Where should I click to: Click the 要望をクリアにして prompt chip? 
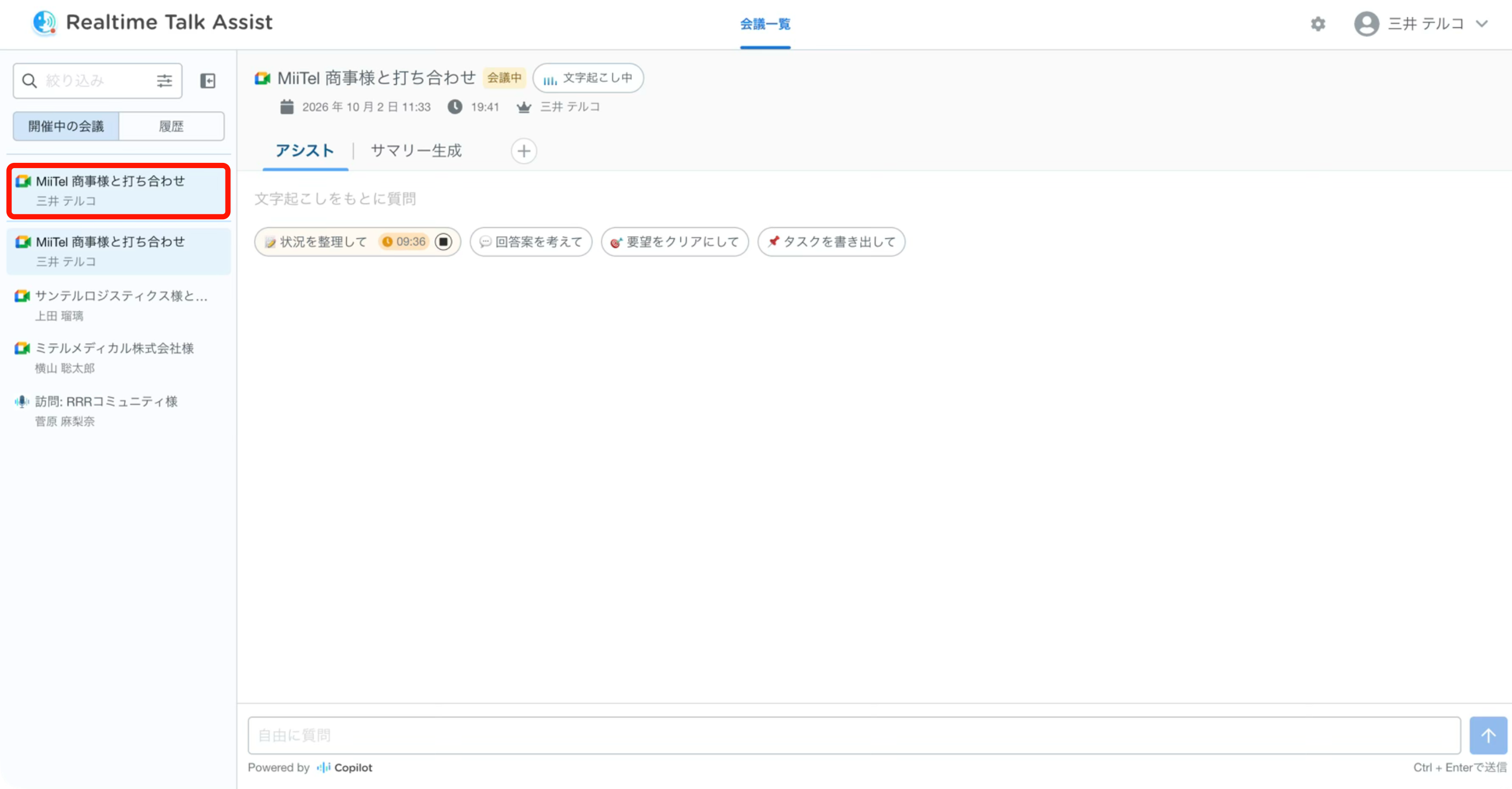675,242
